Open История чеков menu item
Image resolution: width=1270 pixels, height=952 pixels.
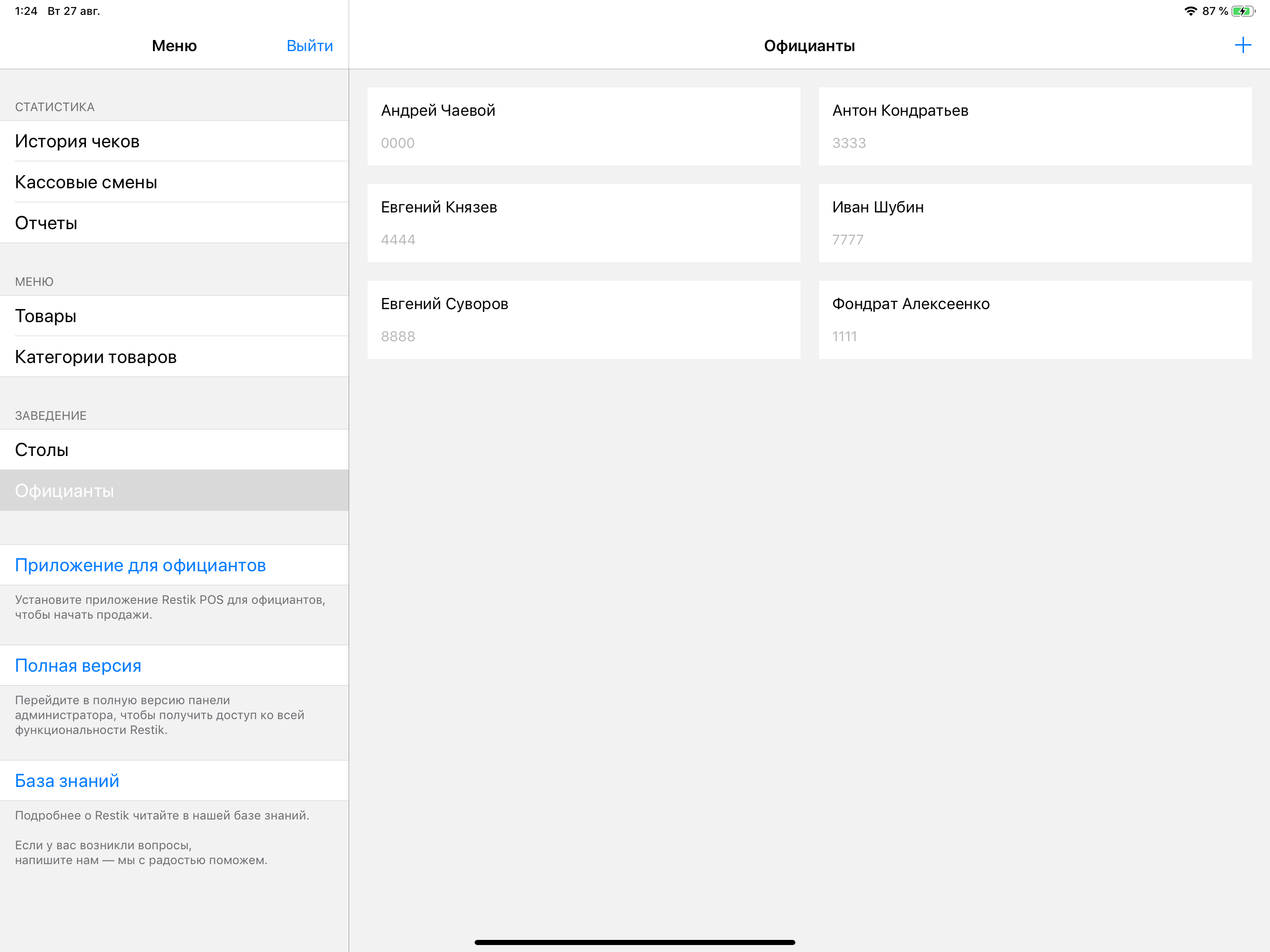coord(174,141)
